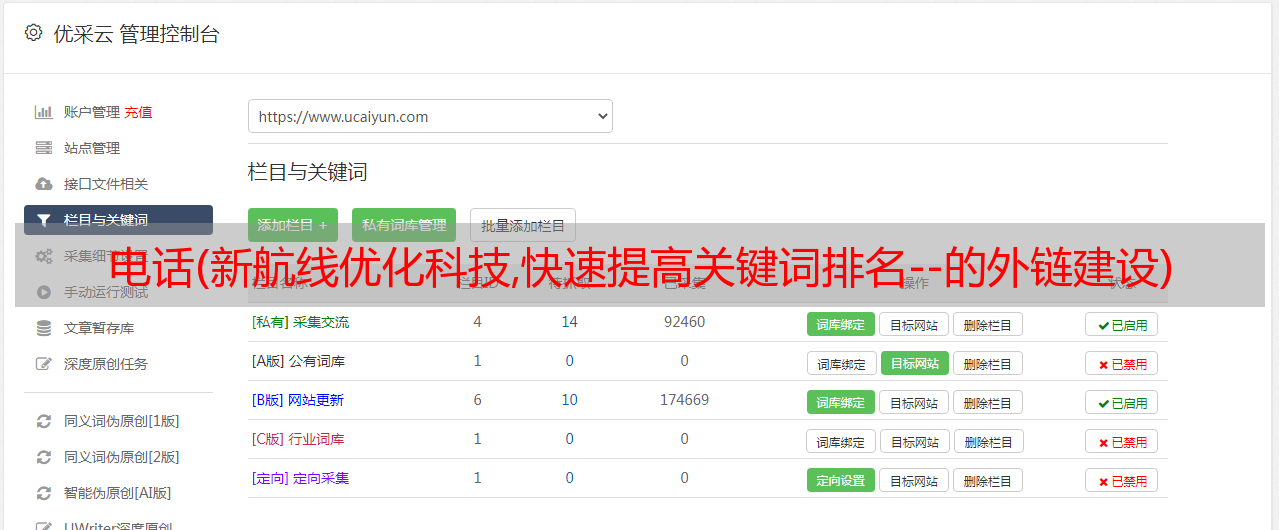Click the gear icon beside 优采云 管理控制台
Viewport: 1279px width, 530px height.
[x=33, y=33]
